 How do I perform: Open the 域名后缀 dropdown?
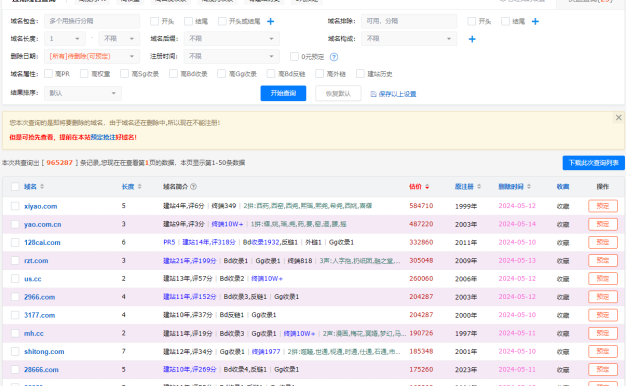pyautogui.click(x=232, y=39)
